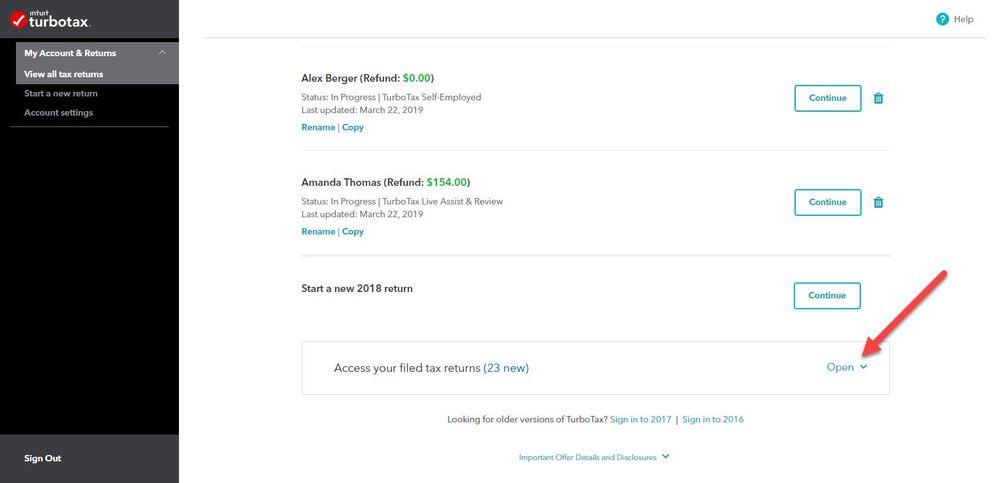Choose Start a new return in sidebar
Image resolution: width=999 pixels, height=483 pixels.
click(x=61, y=93)
